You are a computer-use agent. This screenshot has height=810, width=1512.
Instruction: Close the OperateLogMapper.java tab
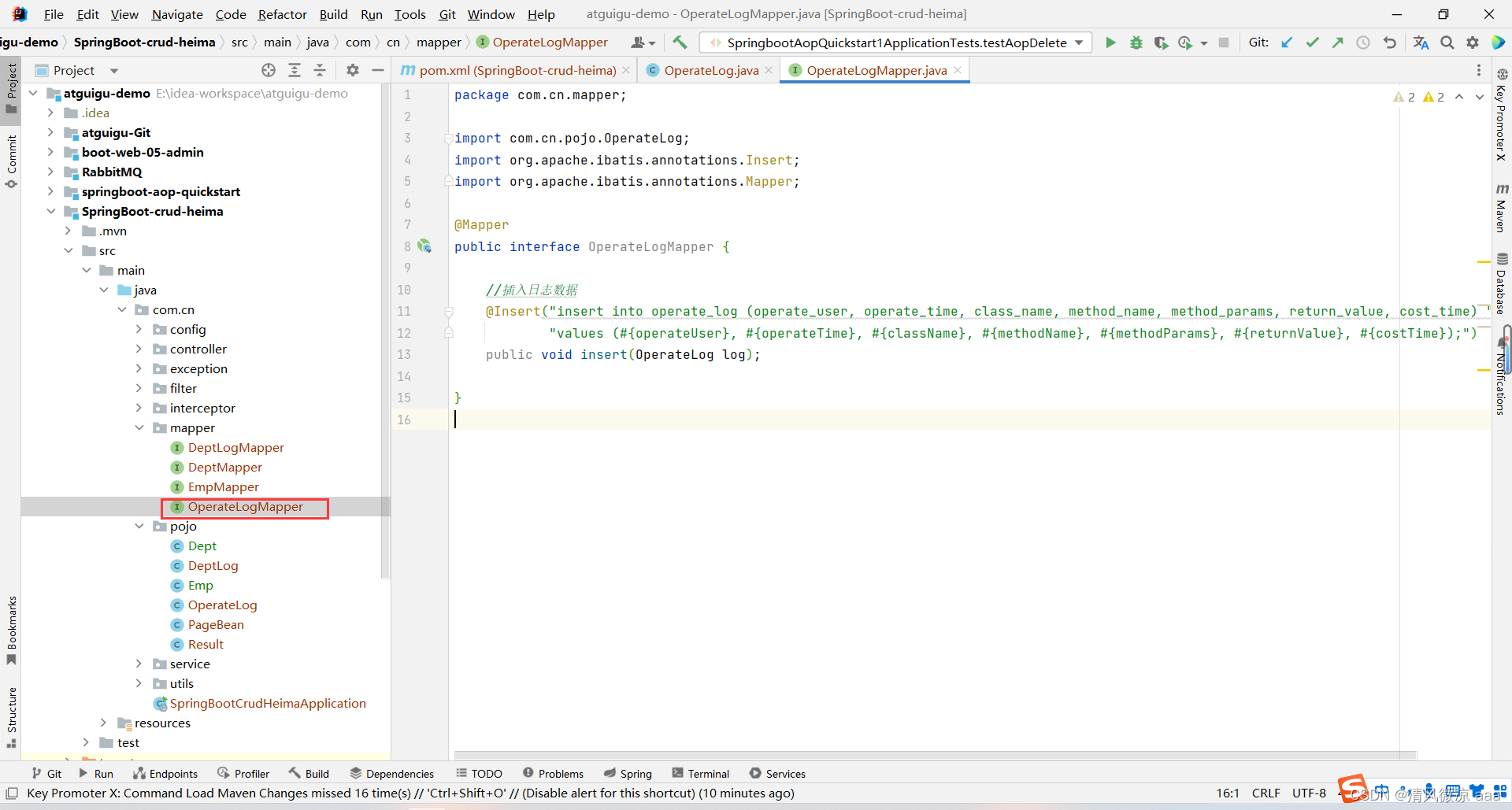coord(958,70)
